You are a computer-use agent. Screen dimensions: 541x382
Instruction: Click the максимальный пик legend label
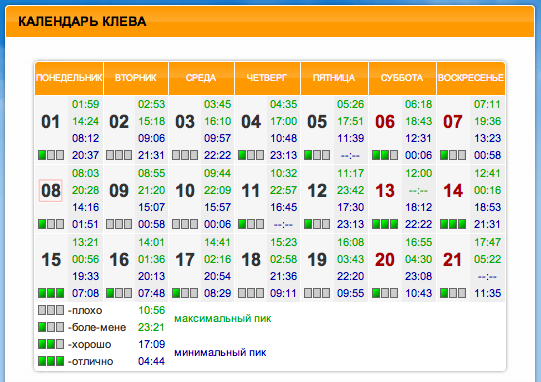pos(223,318)
